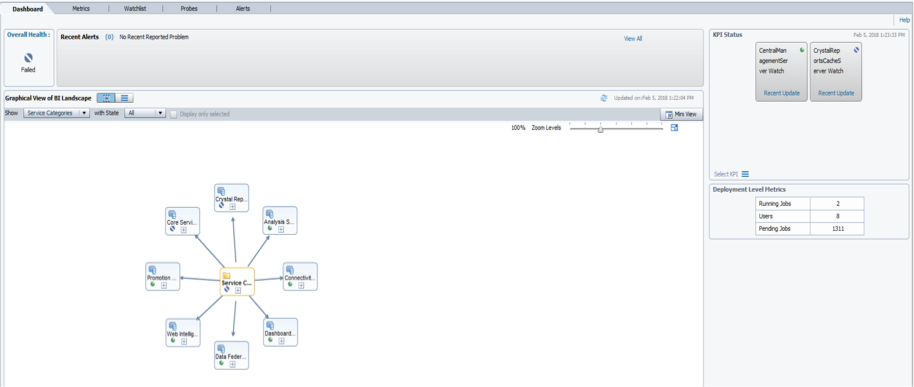Expand the Crystal Rep... node
The height and width of the screenshot is (387, 914).
(x=233, y=206)
